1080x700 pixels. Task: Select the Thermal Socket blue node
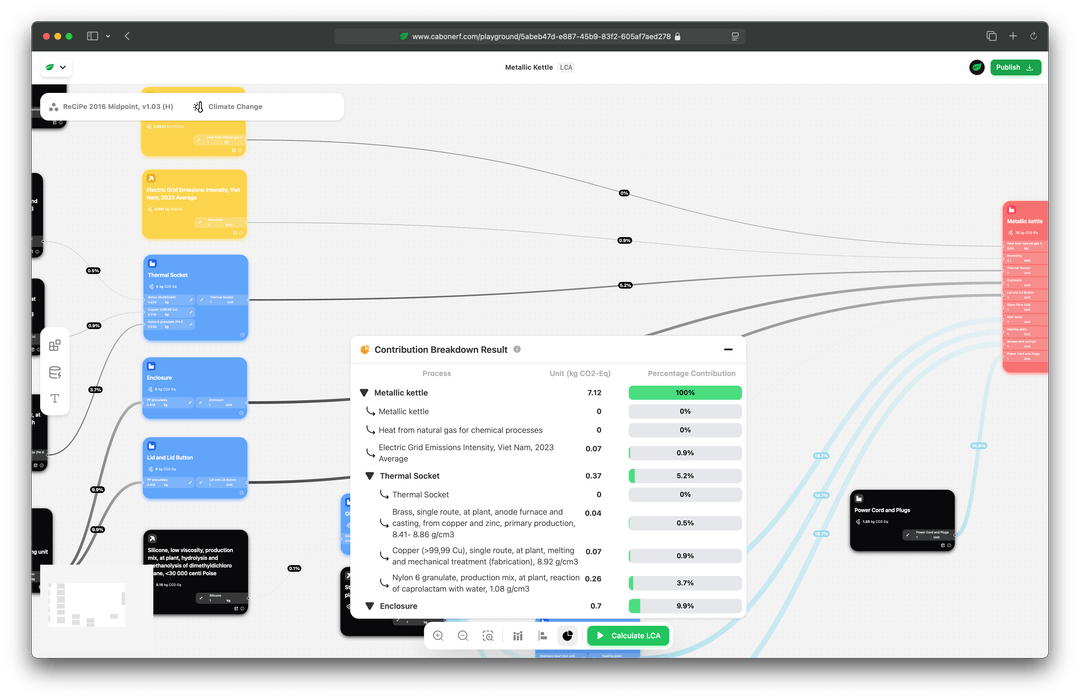(196, 298)
